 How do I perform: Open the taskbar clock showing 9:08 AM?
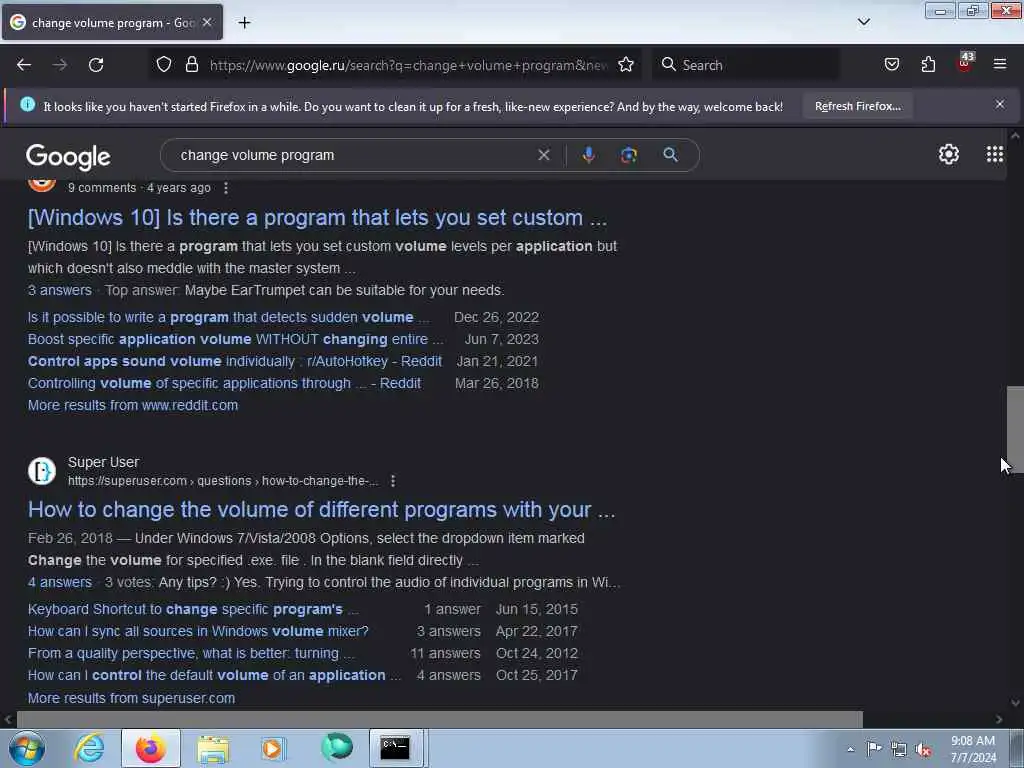[973, 749]
